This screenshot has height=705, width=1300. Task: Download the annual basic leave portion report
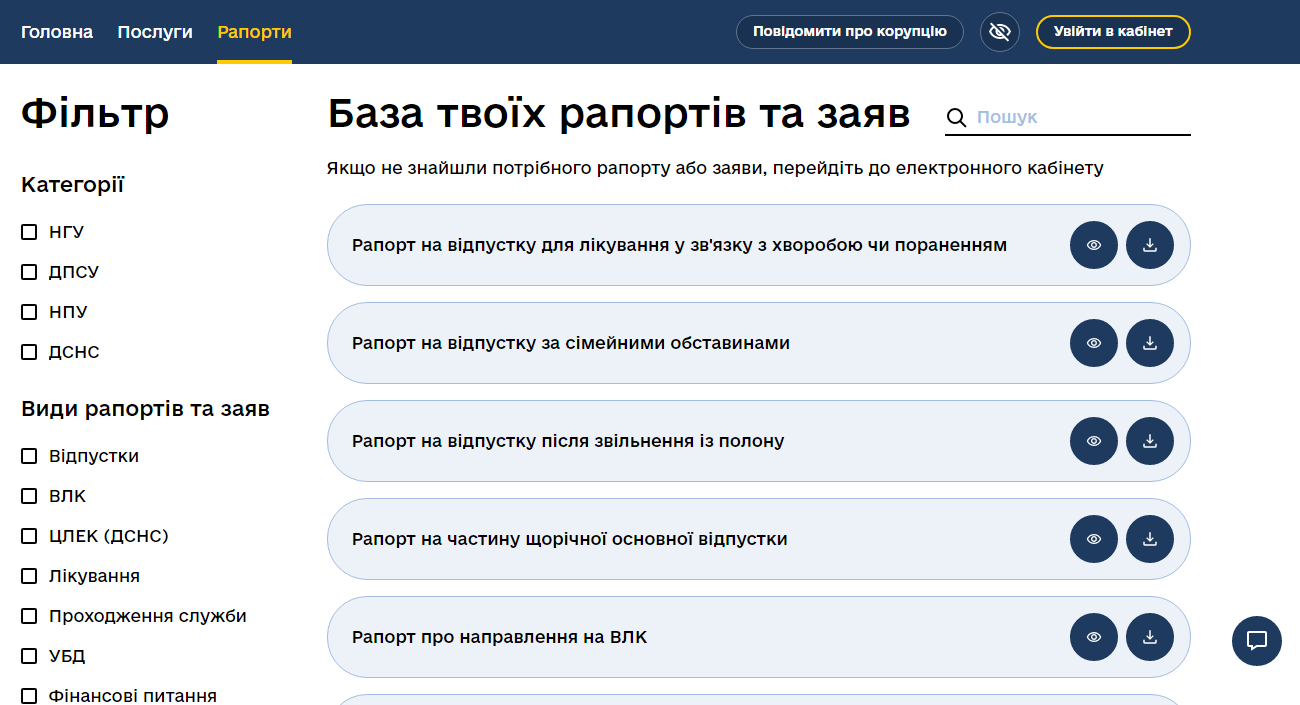[x=1150, y=539]
